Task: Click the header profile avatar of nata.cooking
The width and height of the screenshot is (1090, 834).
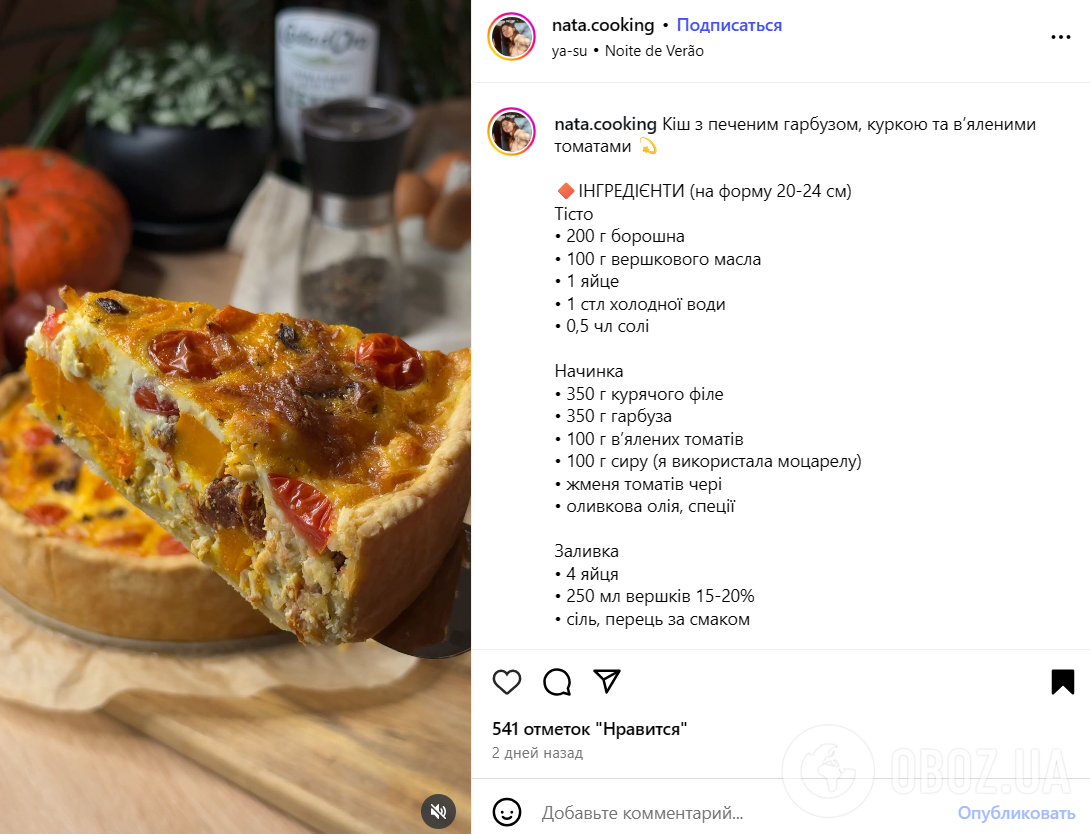Action: (x=512, y=37)
